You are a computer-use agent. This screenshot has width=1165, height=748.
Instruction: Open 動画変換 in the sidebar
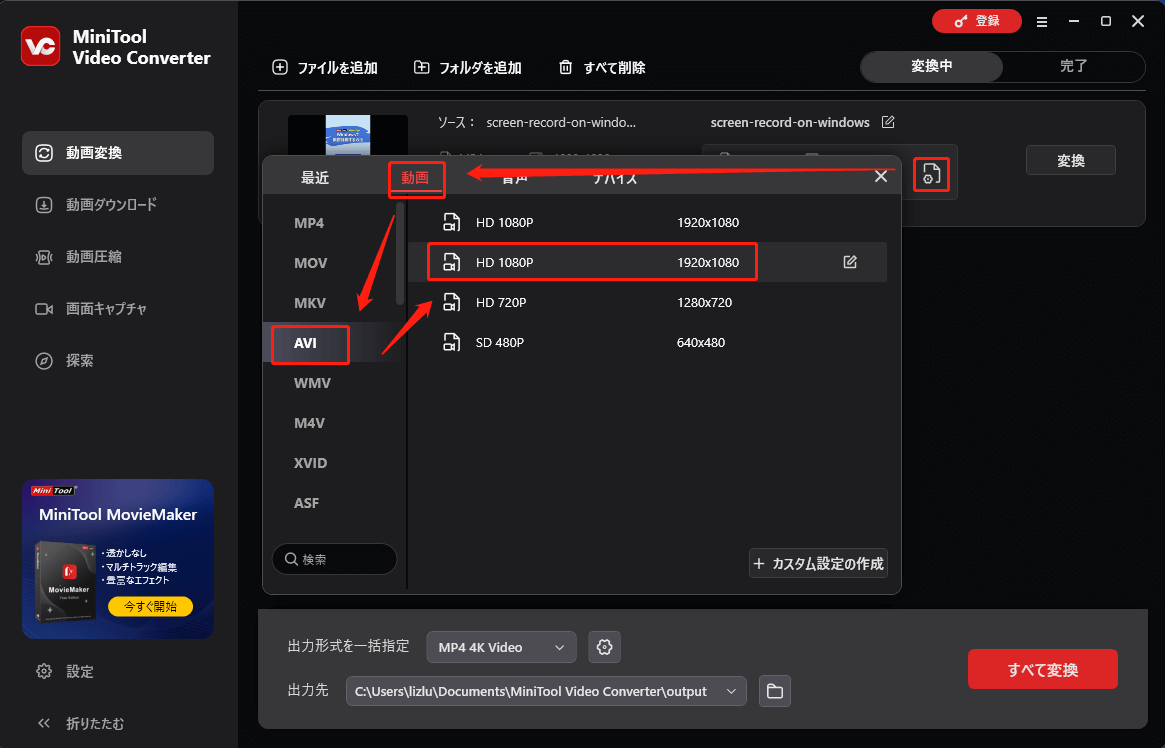click(118, 153)
